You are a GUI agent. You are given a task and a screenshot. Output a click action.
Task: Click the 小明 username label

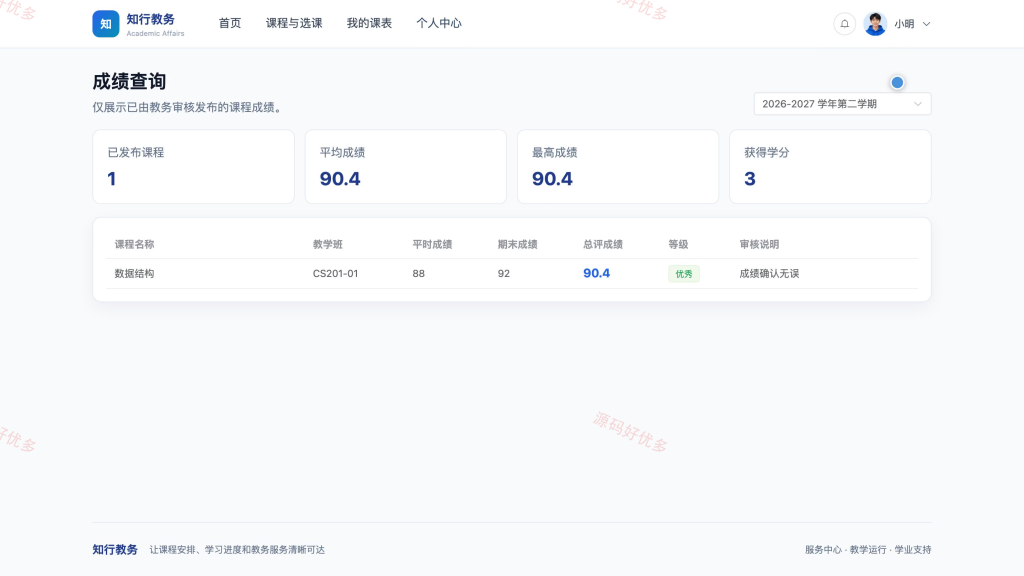point(904,24)
